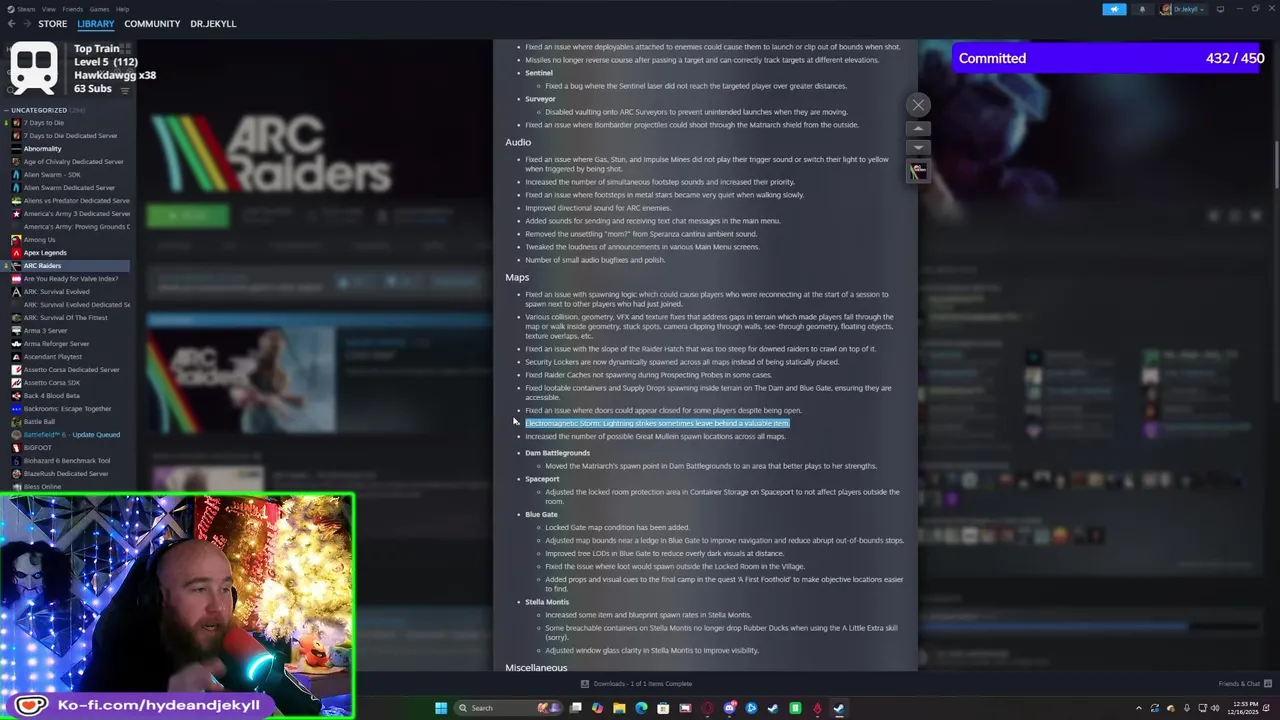1280x720 pixels.
Task: Open the Friends menu
Action: click(x=73, y=9)
